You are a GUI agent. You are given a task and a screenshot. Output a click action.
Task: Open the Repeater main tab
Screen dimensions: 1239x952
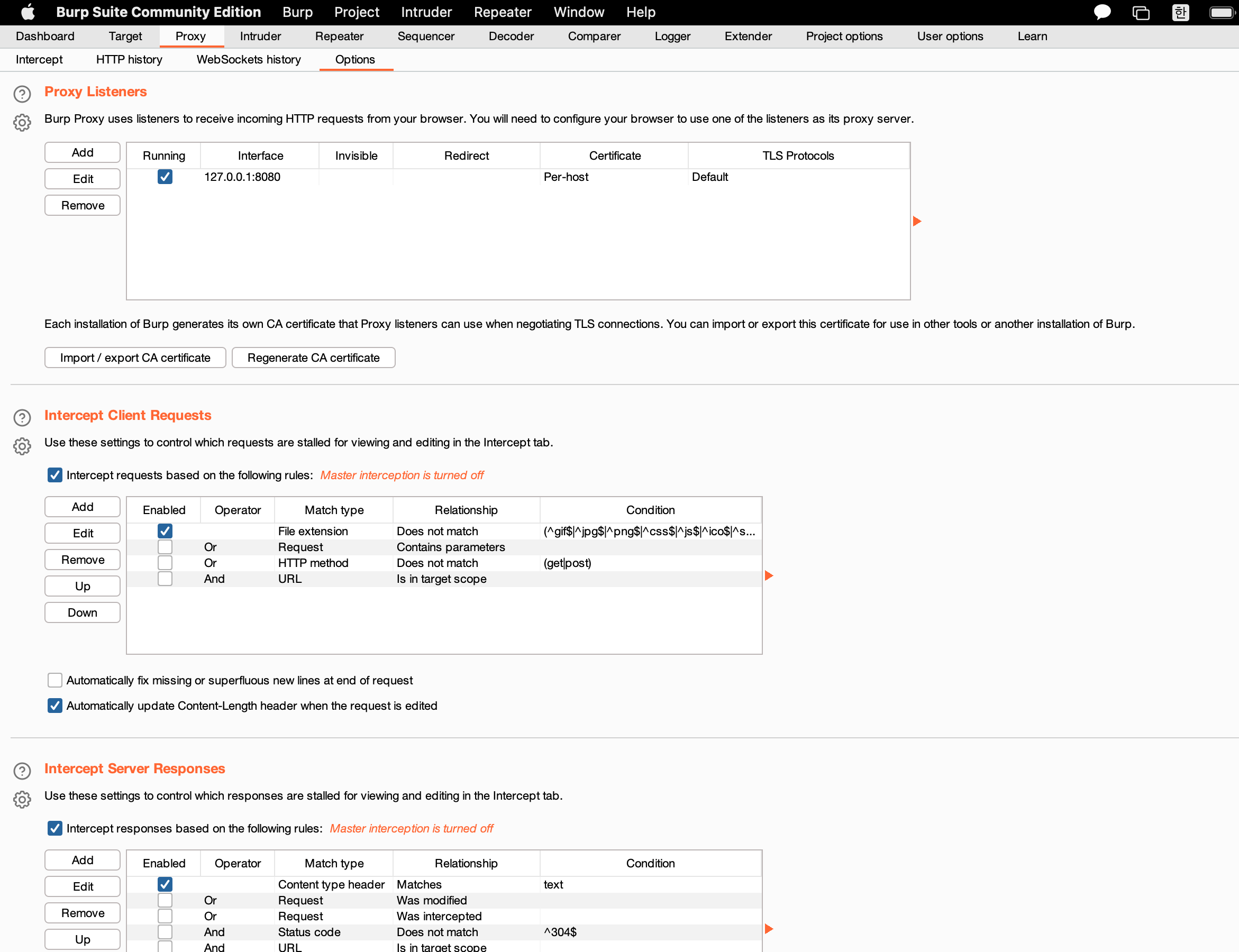click(339, 36)
